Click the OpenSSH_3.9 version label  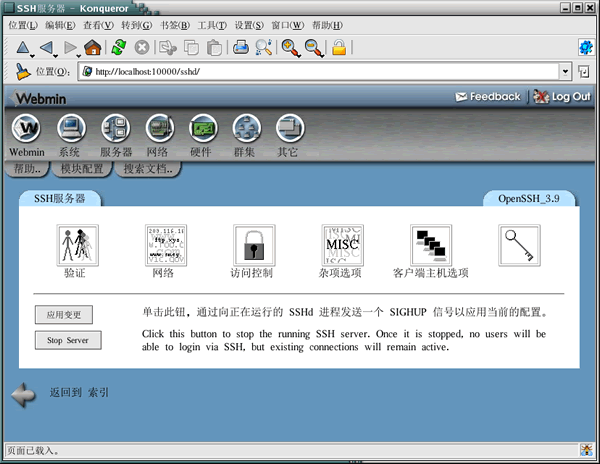(529, 199)
